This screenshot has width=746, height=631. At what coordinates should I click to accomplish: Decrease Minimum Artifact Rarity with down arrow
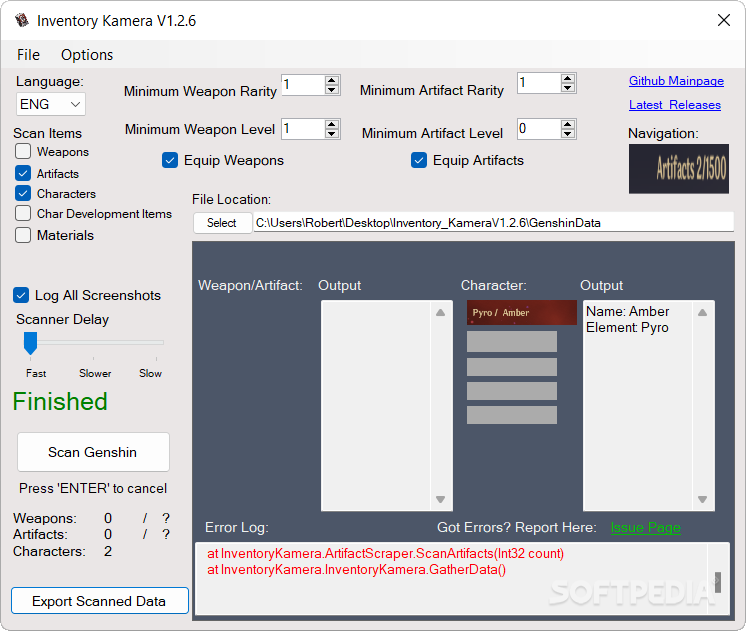click(567, 88)
